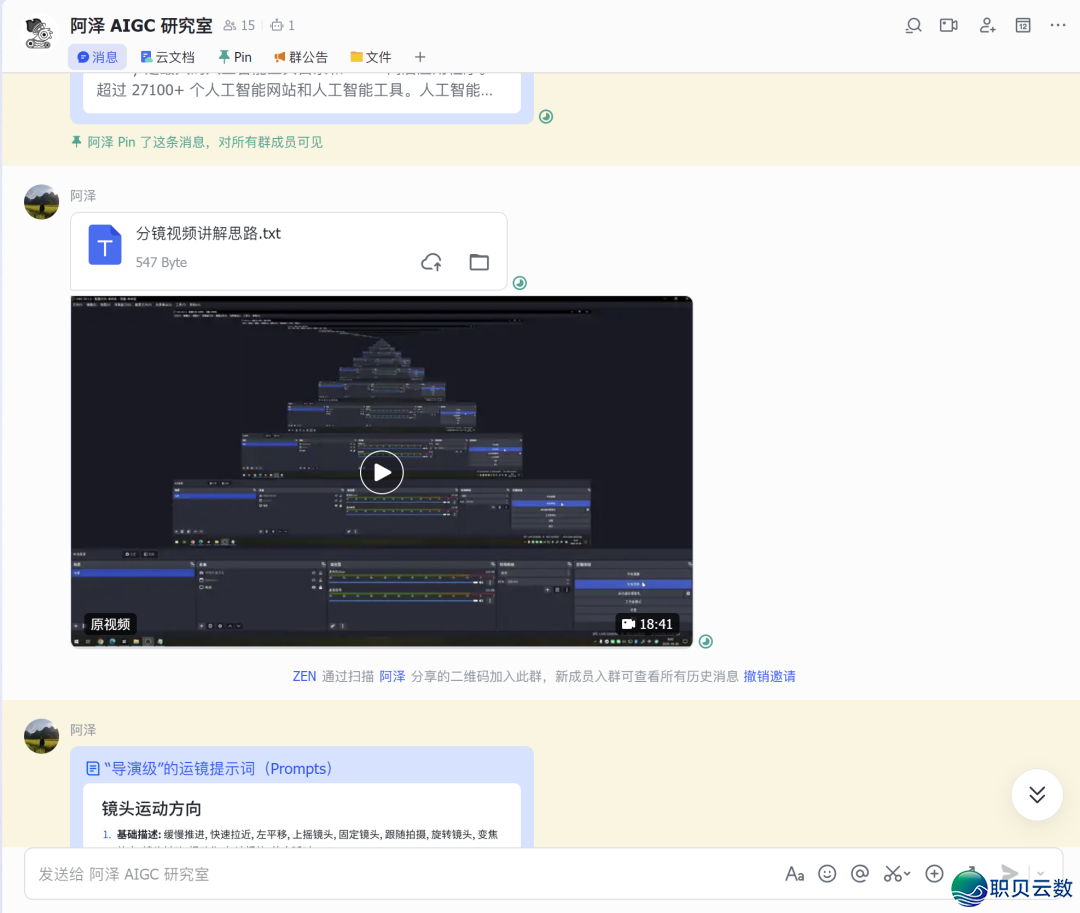This screenshot has height=913, width=1080.
Task: Open text formatting with the Aa icon
Action: click(x=795, y=873)
